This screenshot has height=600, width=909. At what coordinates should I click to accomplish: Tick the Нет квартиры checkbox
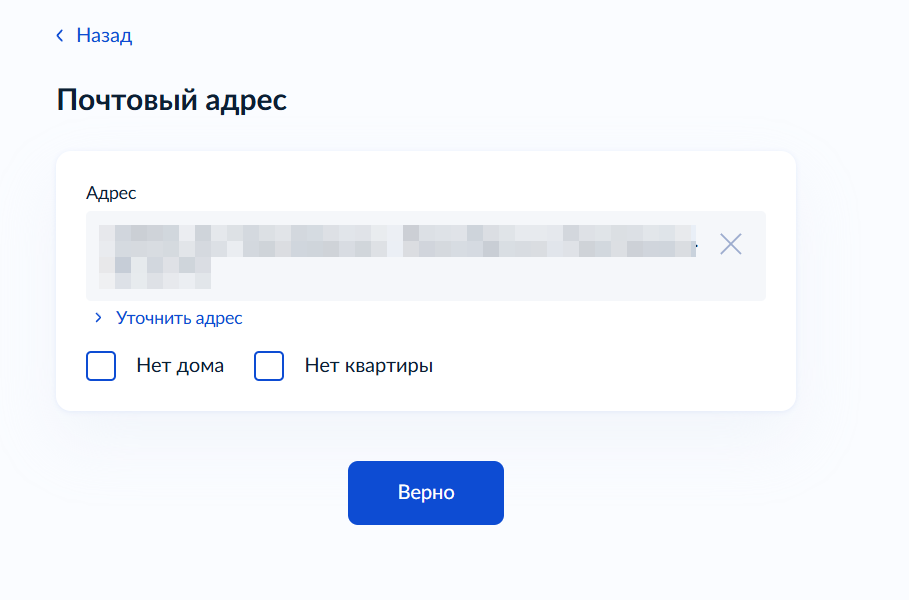(269, 366)
